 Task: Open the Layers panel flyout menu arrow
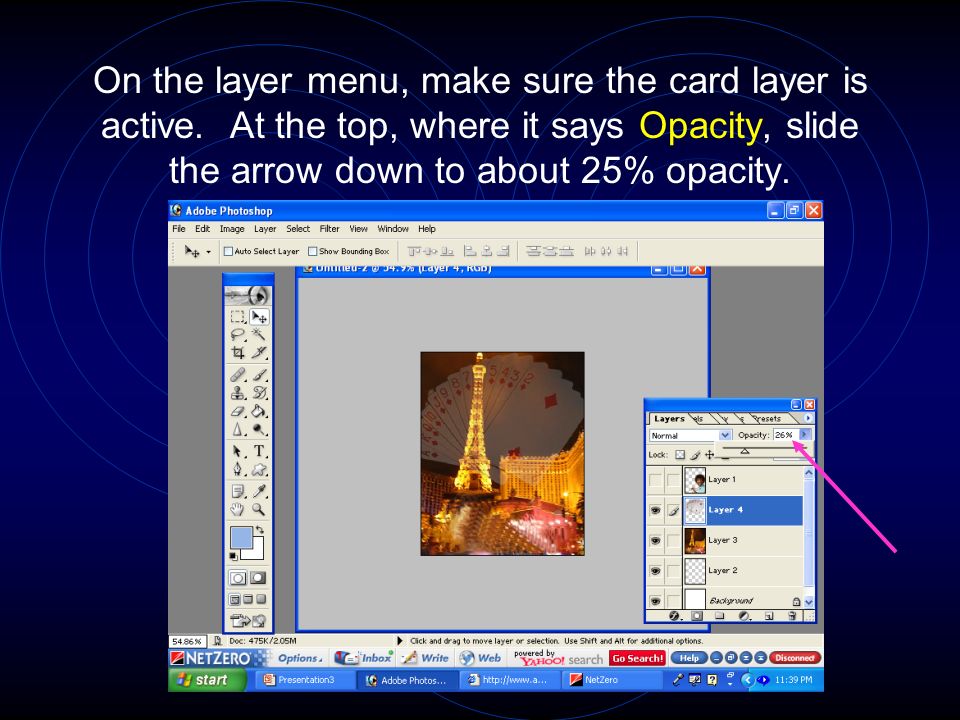(808, 418)
